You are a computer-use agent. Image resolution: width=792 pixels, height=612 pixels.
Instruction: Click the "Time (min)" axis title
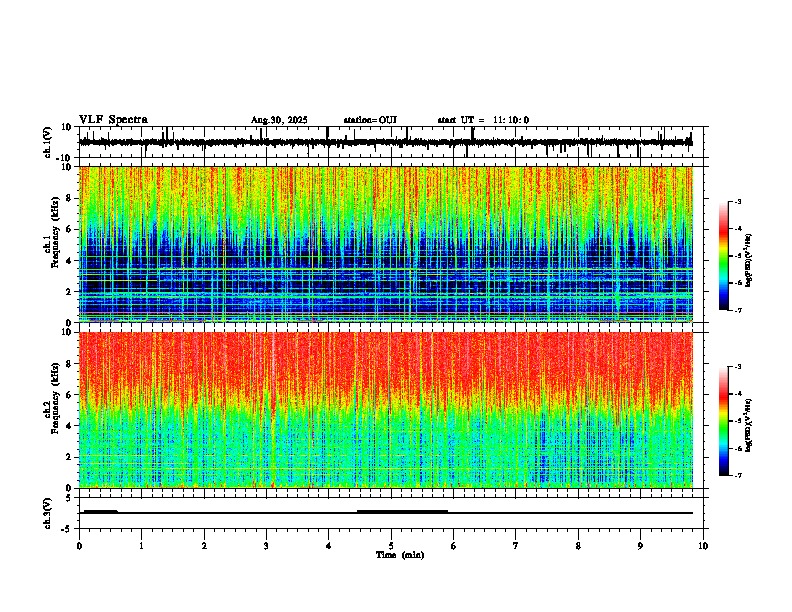click(x=400, y=555)
